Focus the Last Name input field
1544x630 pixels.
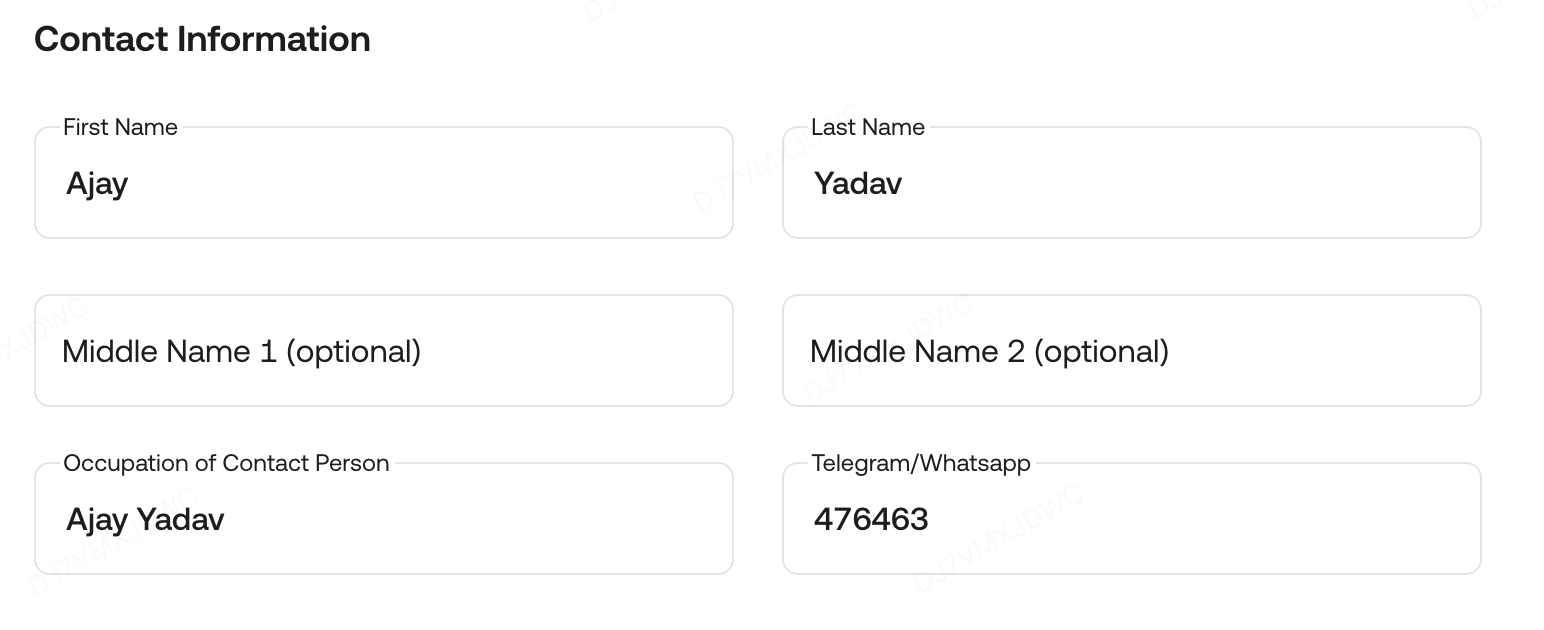[1131, 183]
